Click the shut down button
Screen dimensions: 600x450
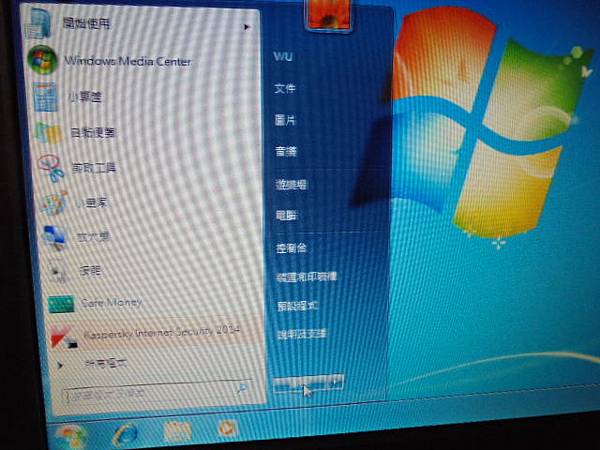coord(301,383)
